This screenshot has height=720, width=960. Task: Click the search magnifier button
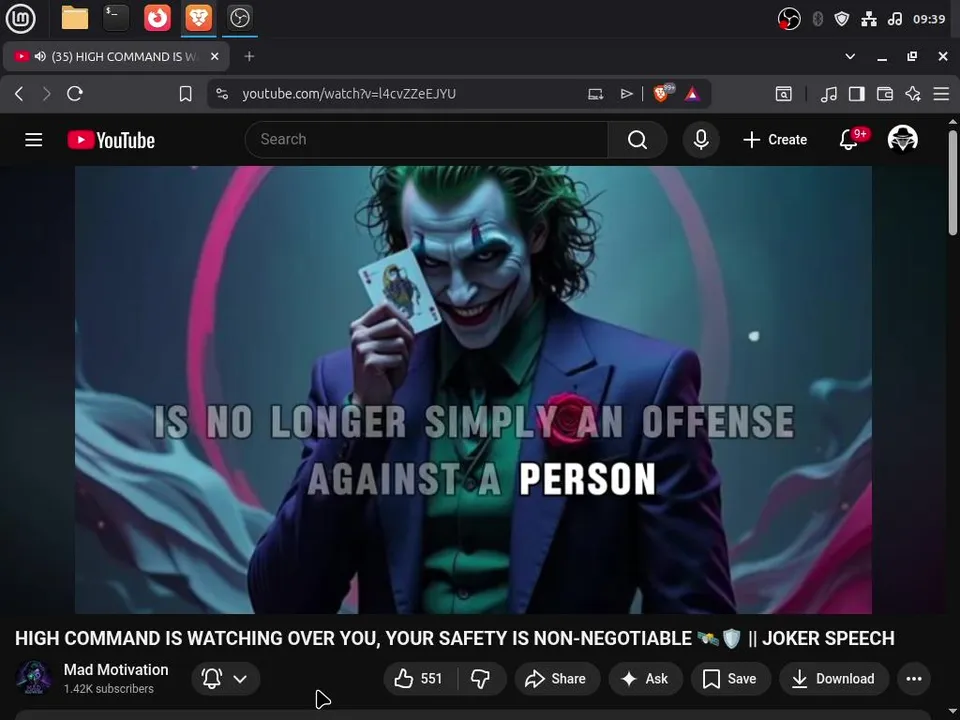[637, 140]
